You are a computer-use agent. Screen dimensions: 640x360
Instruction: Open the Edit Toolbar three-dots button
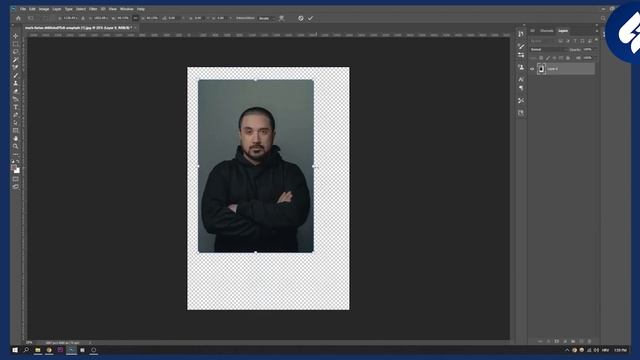coord(16,154)
